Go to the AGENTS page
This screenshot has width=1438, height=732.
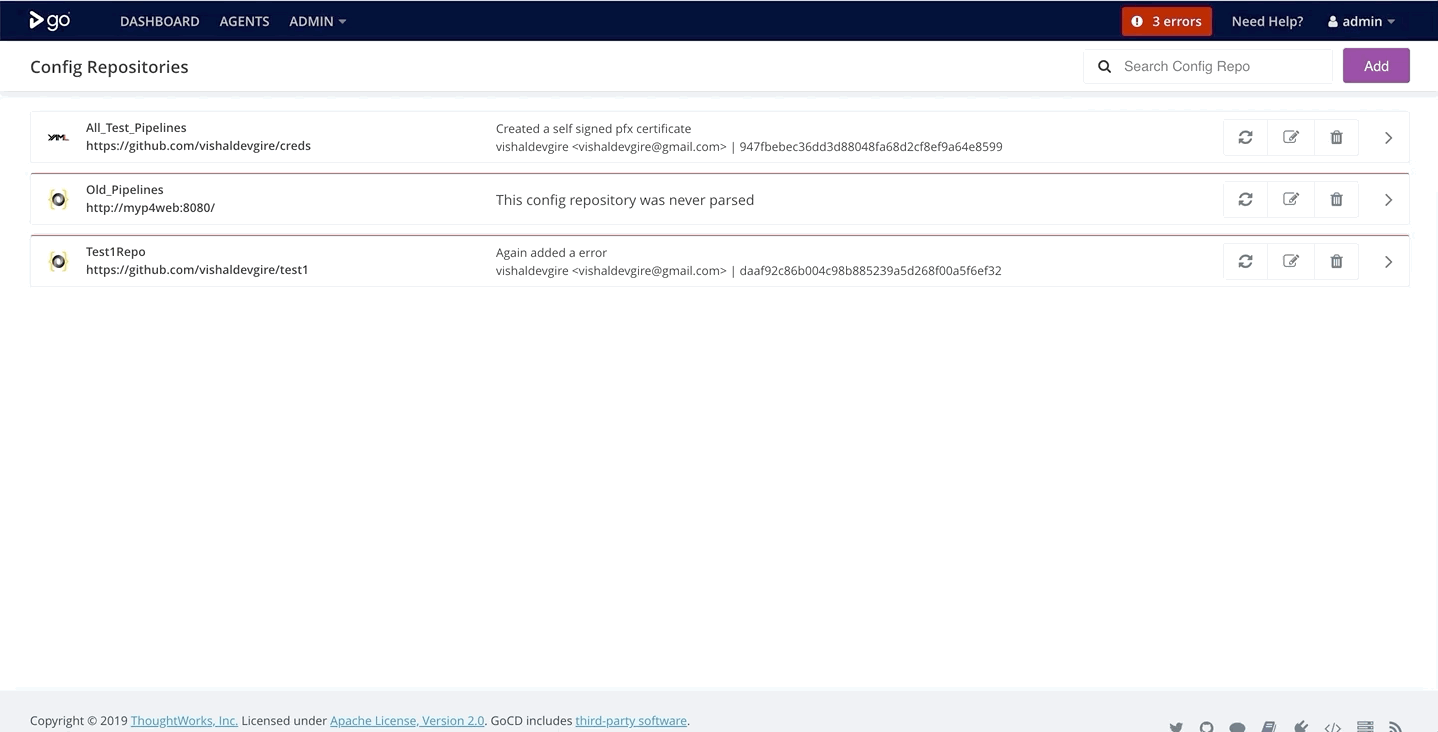click(x=244, y=21)
